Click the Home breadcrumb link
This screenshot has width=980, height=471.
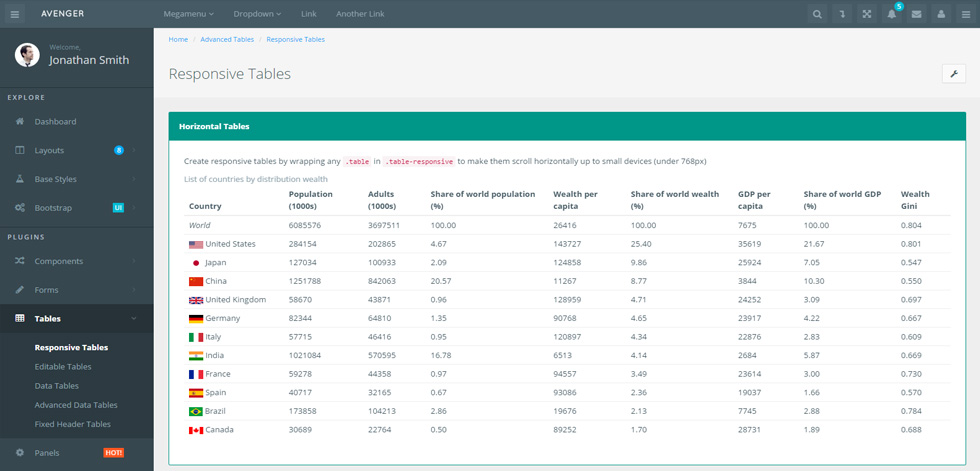pos(178,39)
